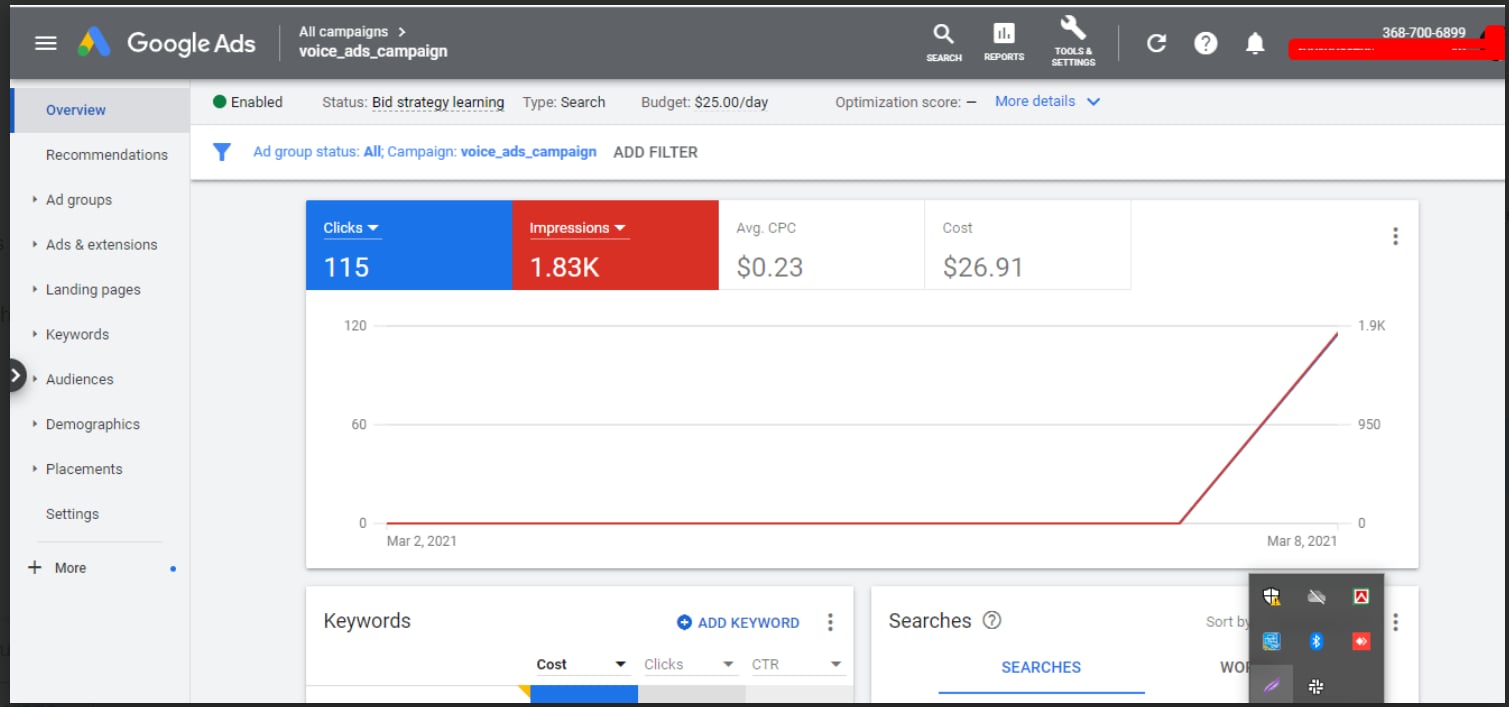
Task: Expand the More details chevron
Action: tap(1093, 102)
